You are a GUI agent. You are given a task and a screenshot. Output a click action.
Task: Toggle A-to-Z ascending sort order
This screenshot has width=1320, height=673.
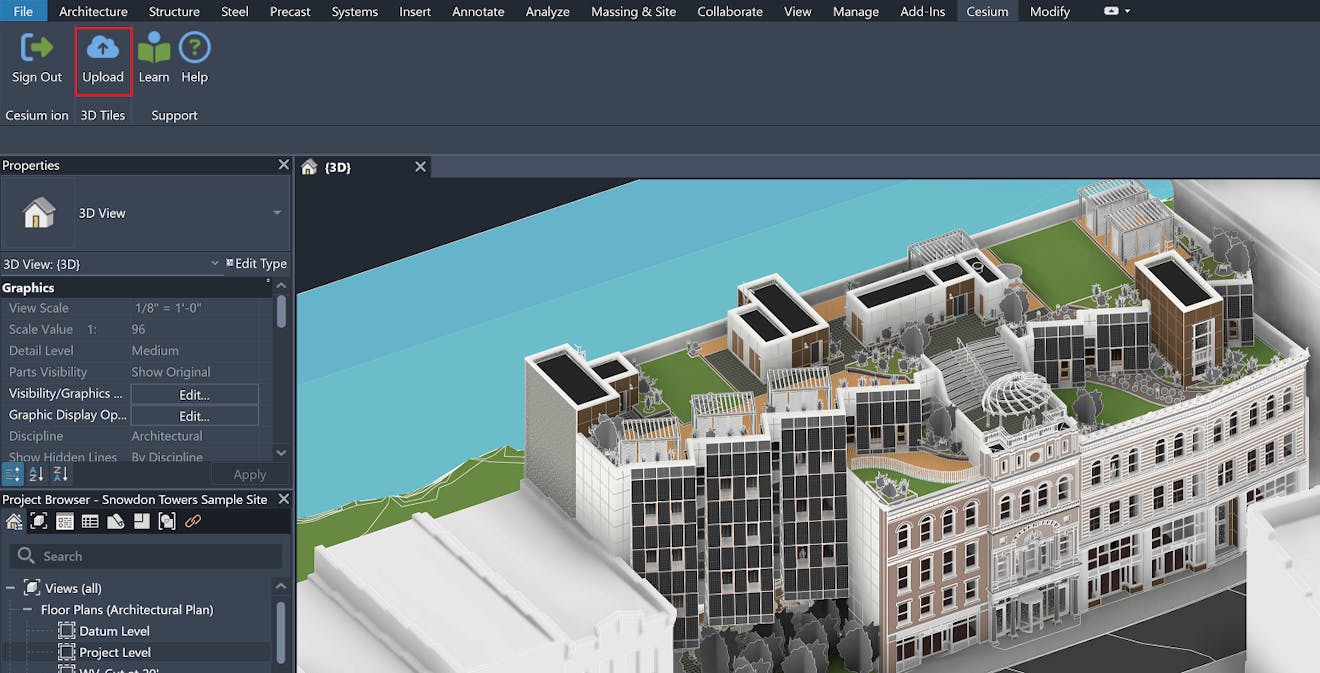pyautogui.click(x=37, y=474)
